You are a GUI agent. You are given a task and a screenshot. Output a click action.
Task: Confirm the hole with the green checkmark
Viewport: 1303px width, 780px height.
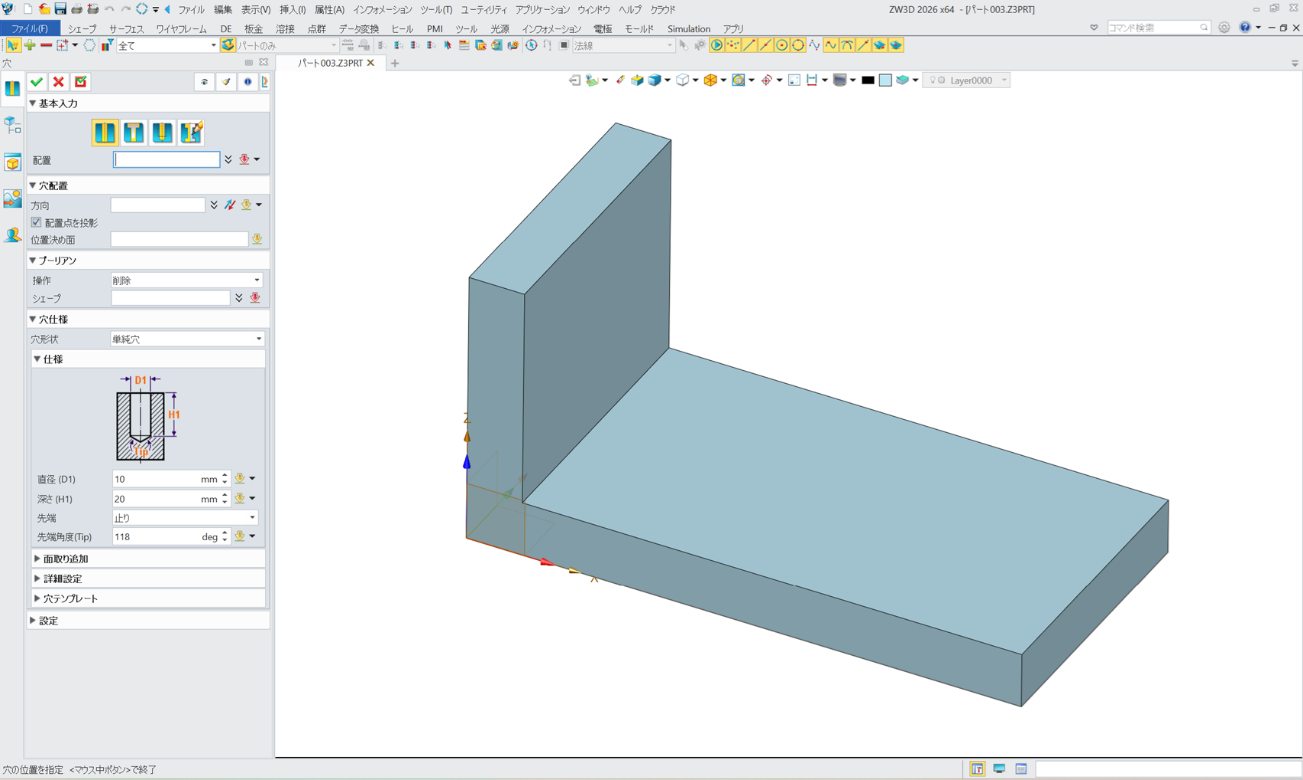click(37, 82)
